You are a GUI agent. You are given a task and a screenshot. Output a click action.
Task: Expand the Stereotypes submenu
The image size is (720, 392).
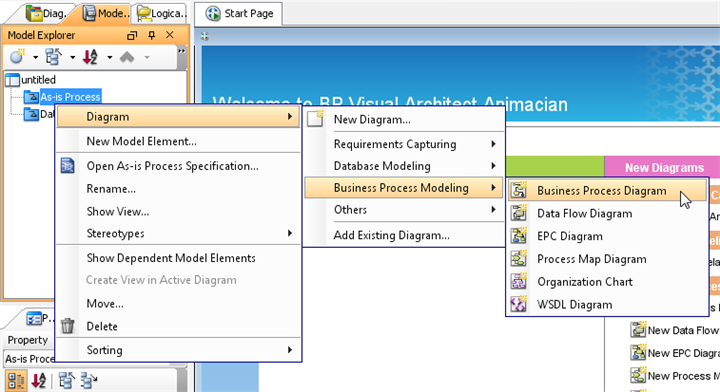click(178, 234)
